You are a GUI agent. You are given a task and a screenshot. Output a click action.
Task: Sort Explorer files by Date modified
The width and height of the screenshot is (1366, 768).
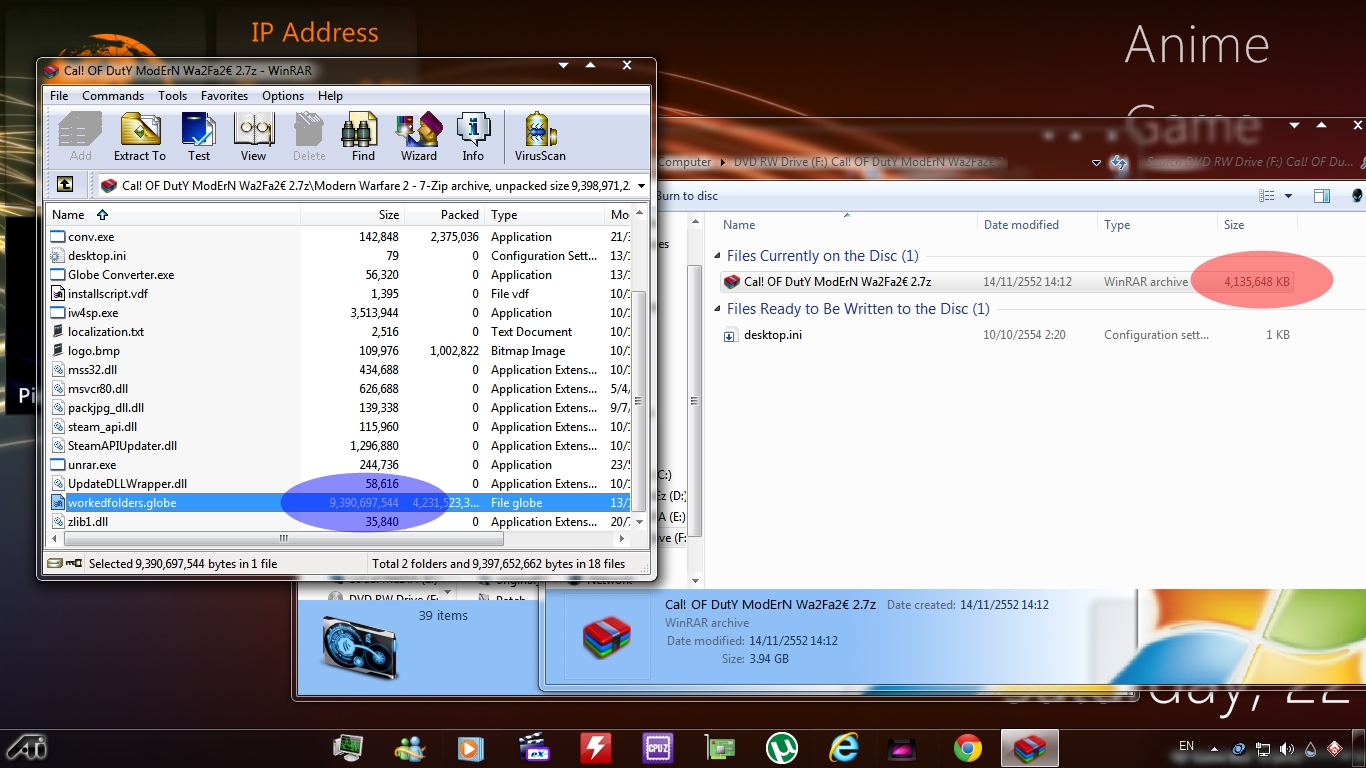point(1036,225)
